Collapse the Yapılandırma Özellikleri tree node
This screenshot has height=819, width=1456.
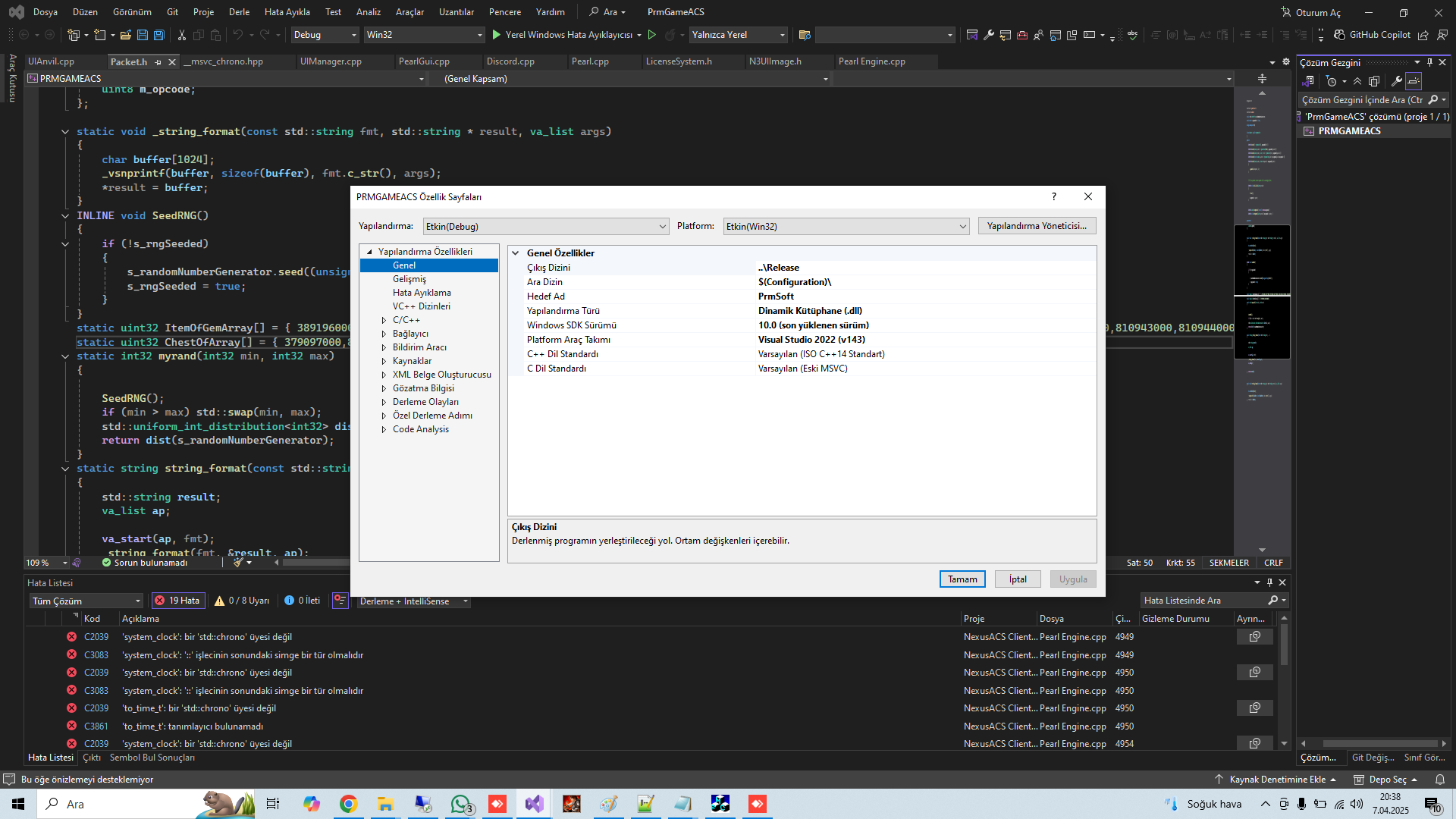pyautogui.click(x=369, y=252)
